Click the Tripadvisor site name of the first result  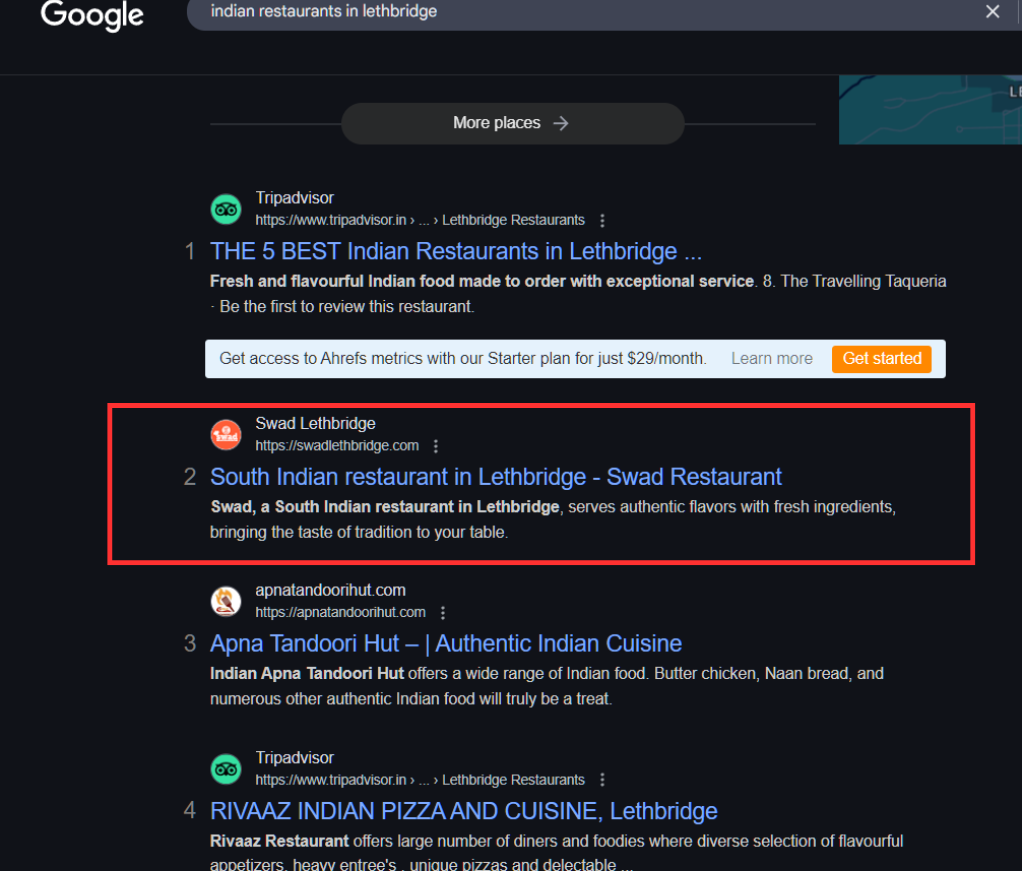295,198
